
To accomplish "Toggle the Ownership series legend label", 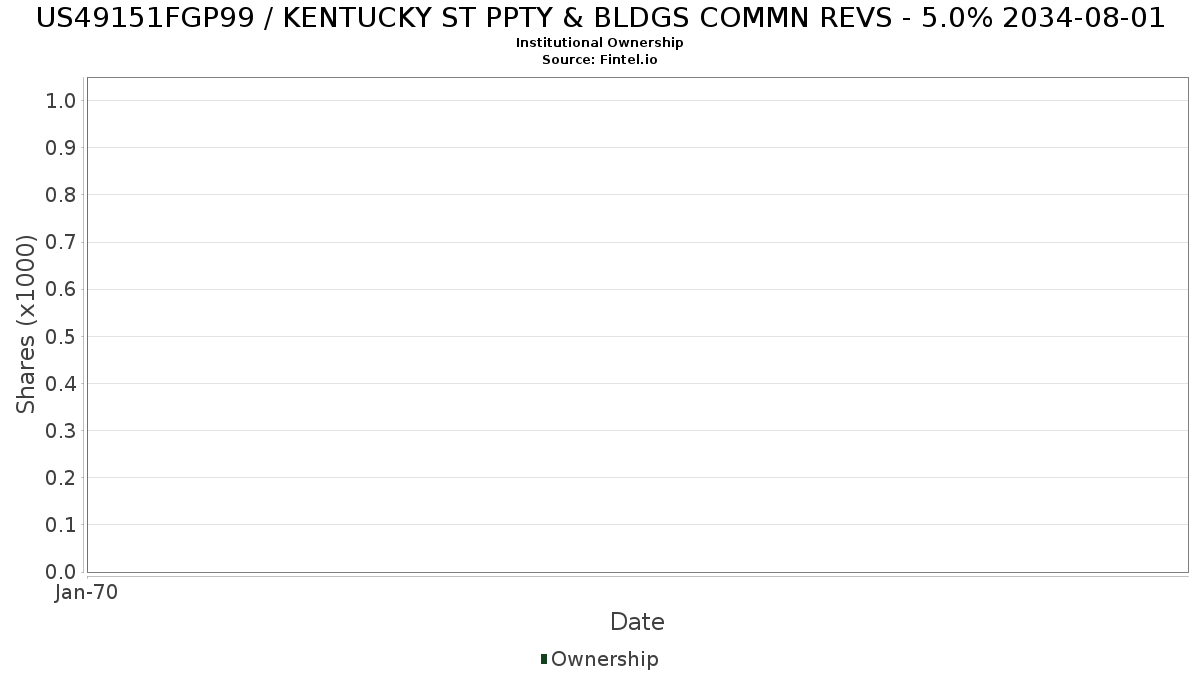I will point(604,659).
